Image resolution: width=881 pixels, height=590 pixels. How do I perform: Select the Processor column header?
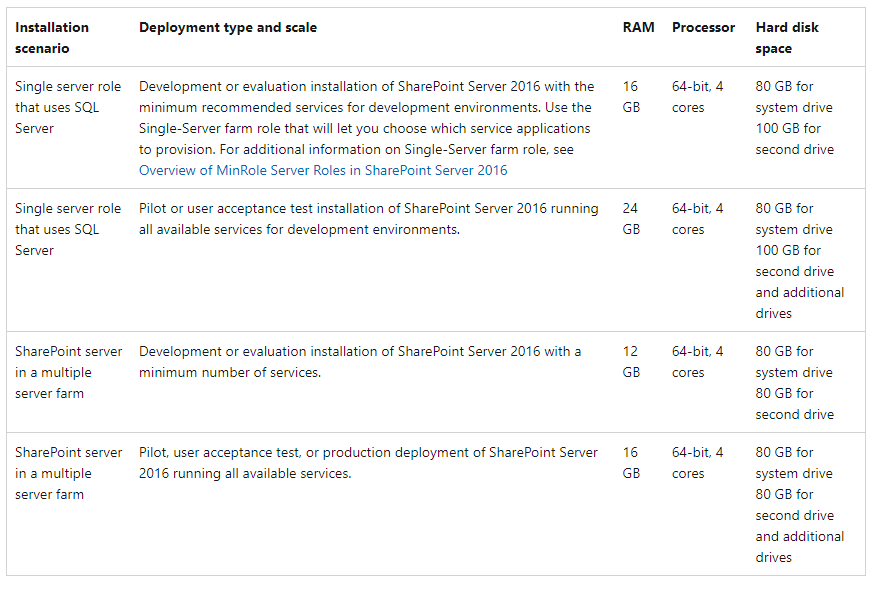tap(703, 28)
